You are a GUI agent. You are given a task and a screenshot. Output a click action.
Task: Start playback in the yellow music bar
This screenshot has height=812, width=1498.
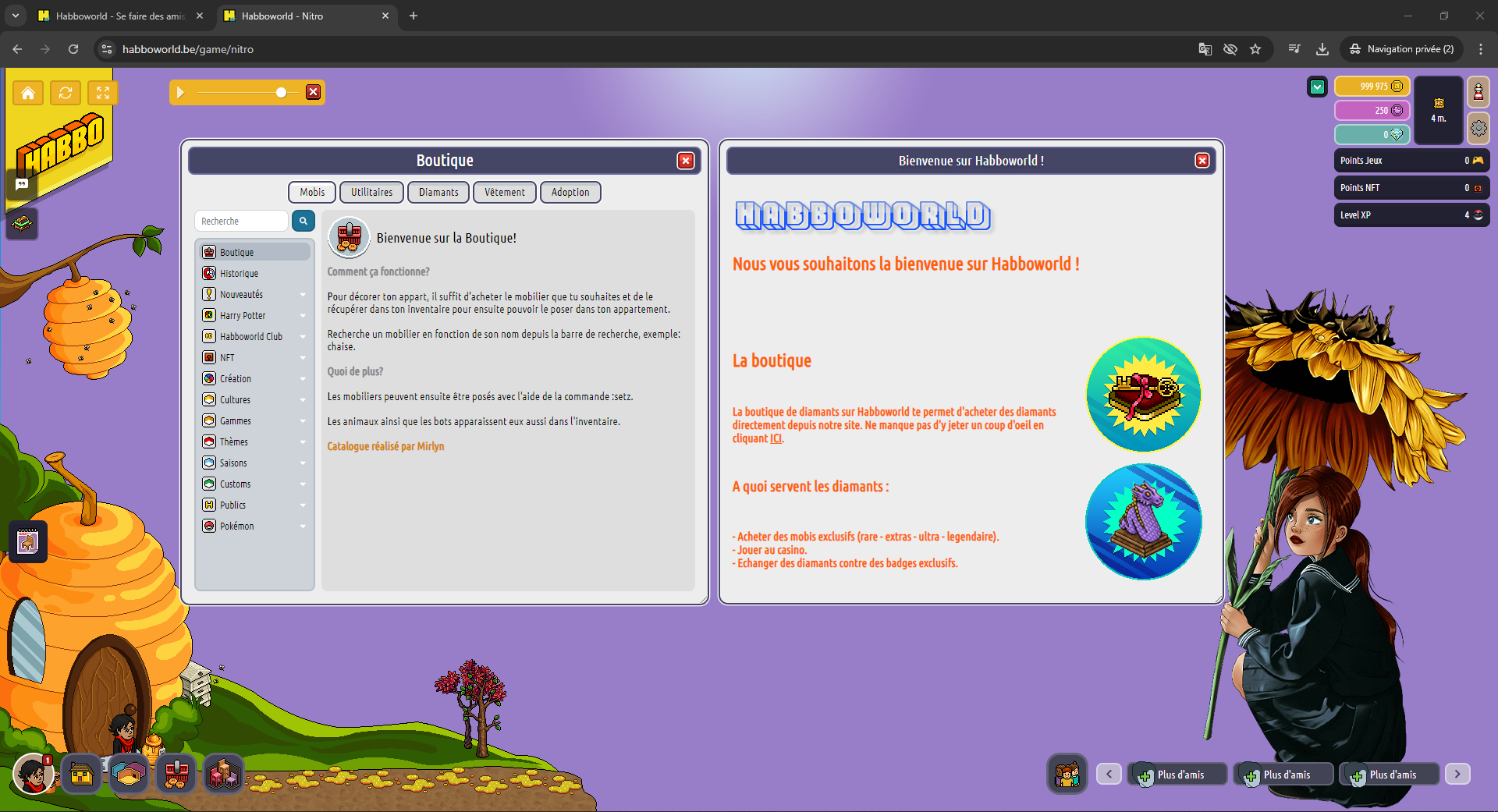180,93
